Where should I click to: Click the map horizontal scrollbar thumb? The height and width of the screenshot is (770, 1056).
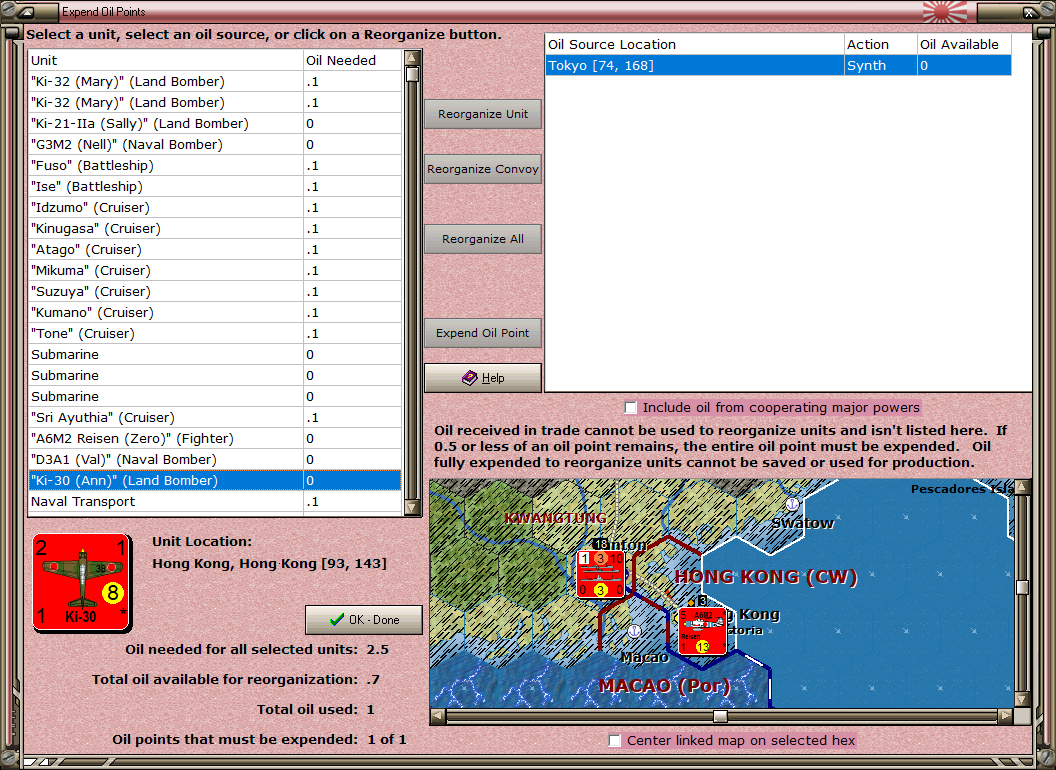pos(721,715)
